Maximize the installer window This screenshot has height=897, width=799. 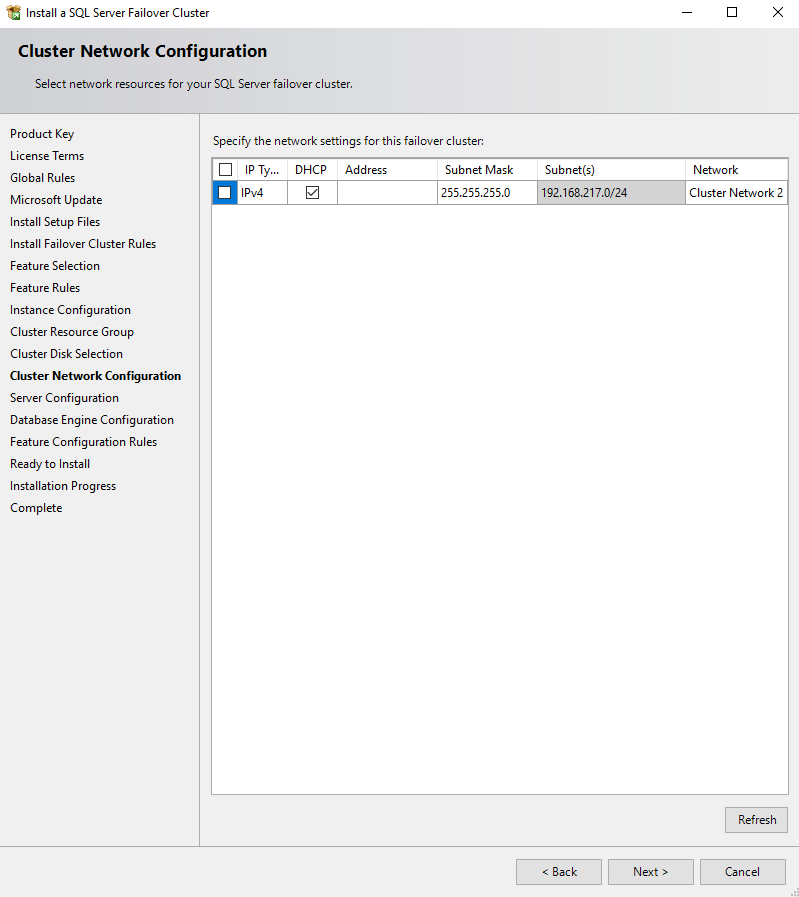click(732, 12)
